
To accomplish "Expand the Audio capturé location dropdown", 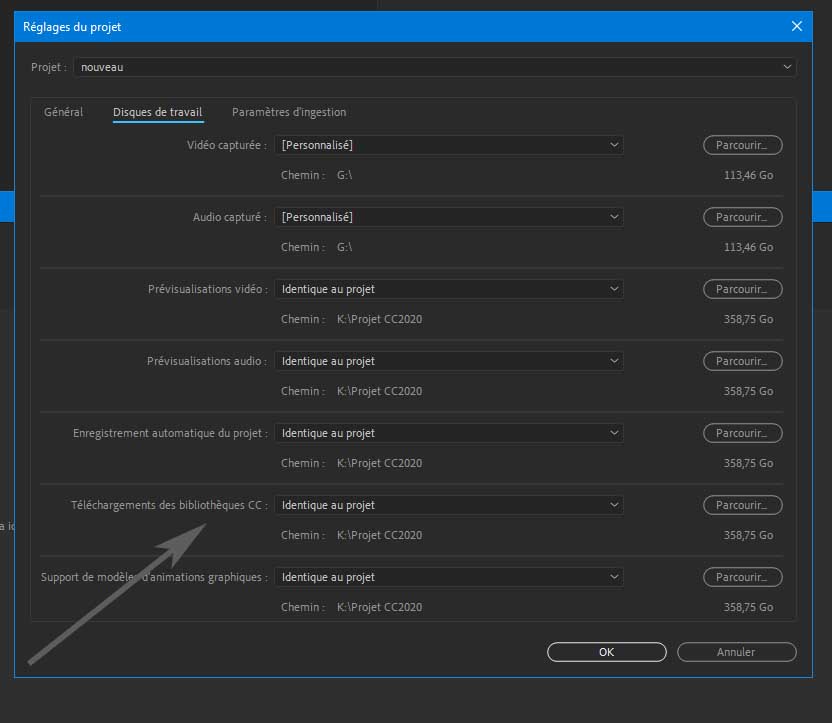I will click(449, 217).
